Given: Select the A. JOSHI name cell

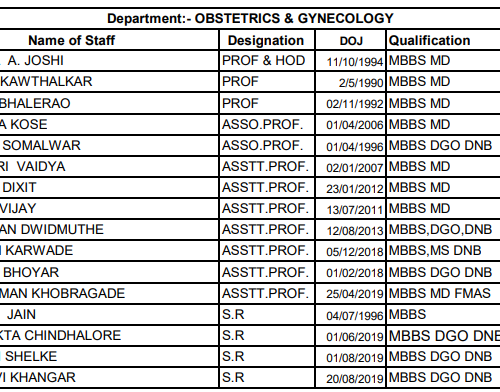Looking at the screenshot, I should [x=109, y=61].
